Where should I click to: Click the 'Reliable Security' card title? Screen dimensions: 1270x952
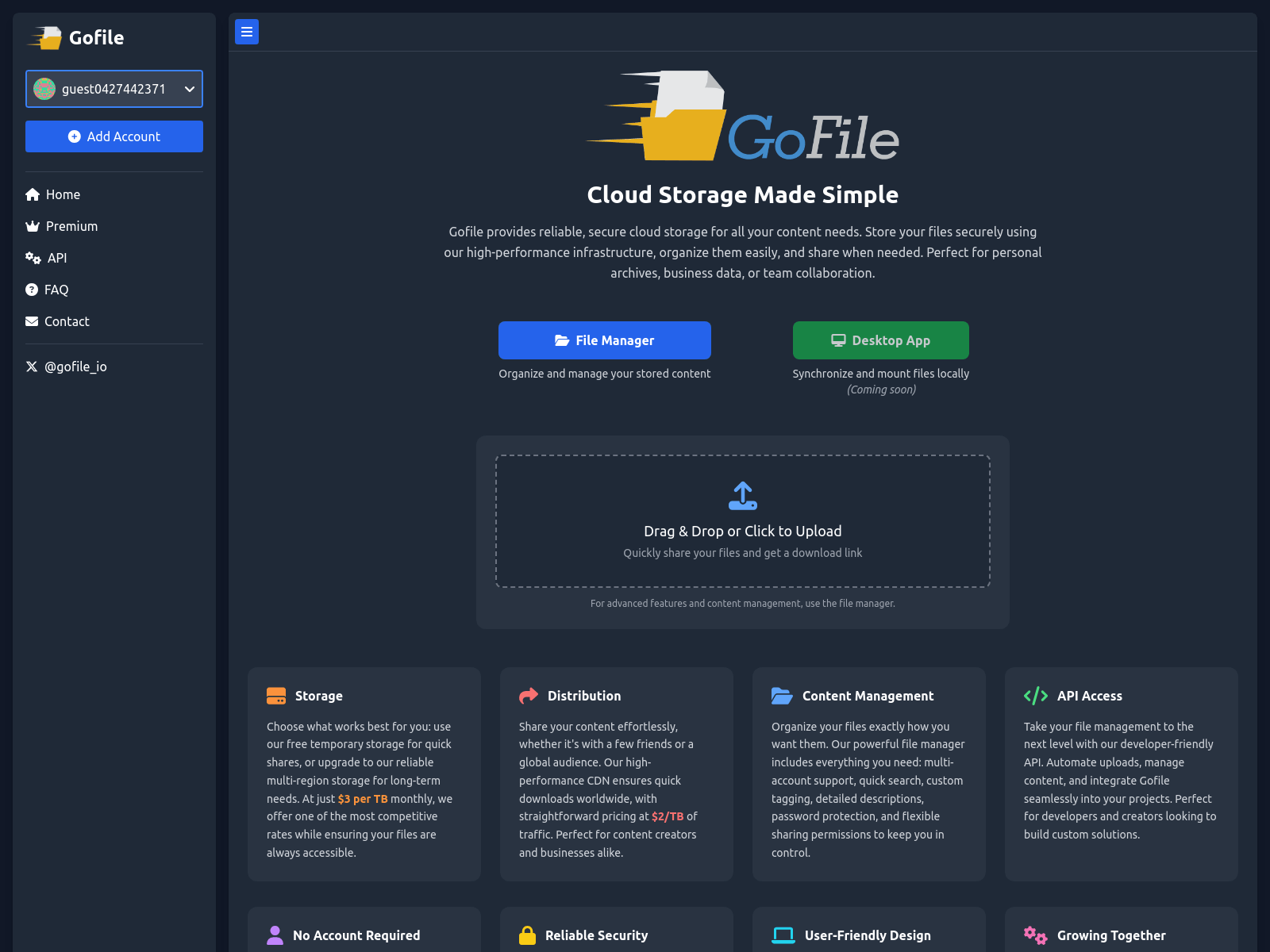click(x=597, y=935)
